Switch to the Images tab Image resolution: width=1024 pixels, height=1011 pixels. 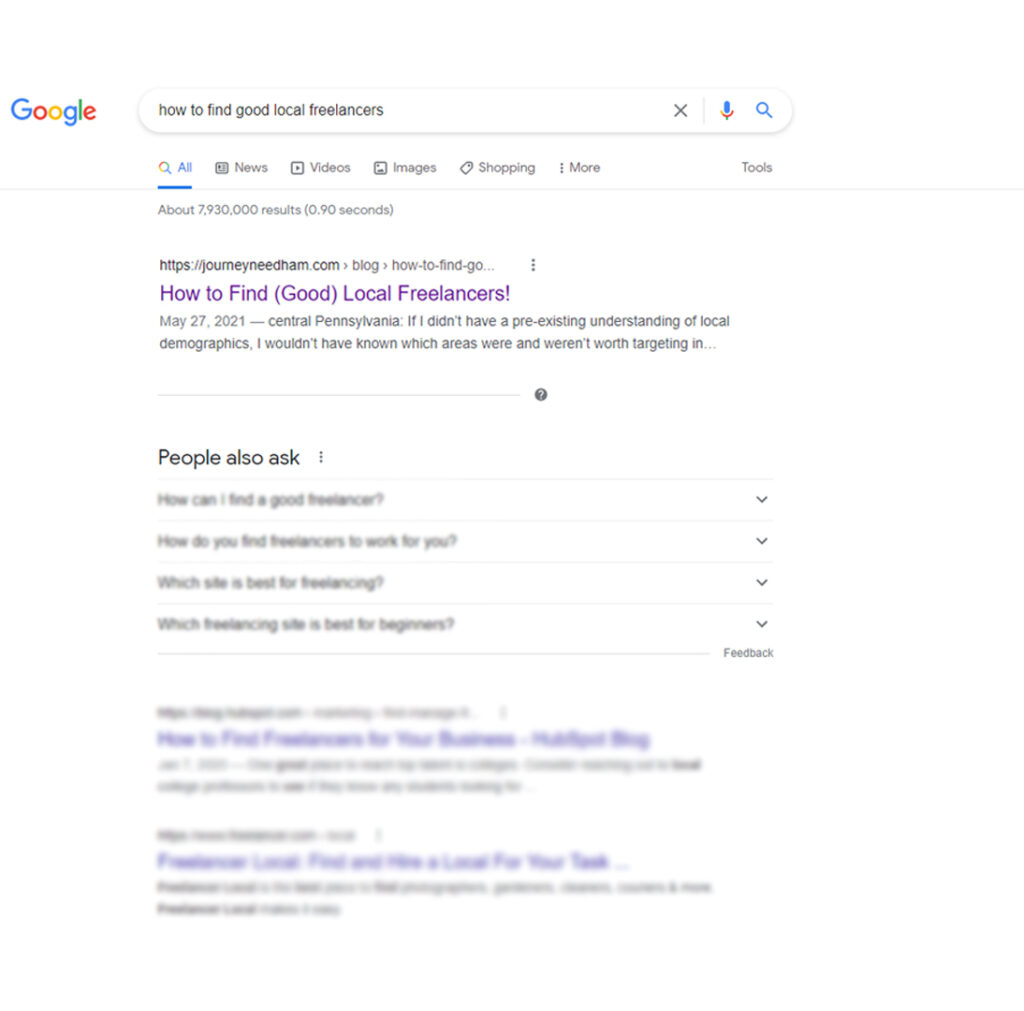click(405, 168)
